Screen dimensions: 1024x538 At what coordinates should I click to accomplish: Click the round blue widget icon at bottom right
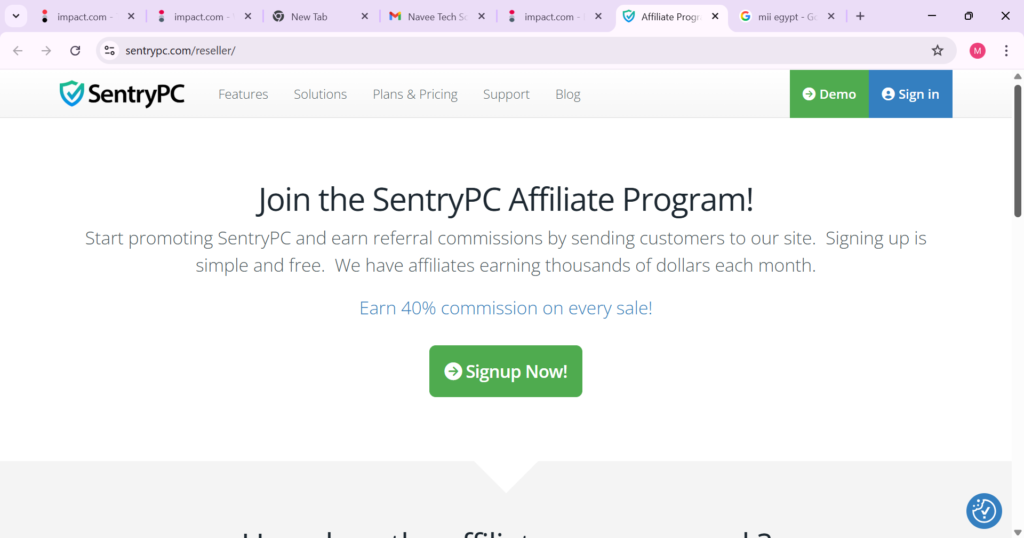click(x=984, y=511)
